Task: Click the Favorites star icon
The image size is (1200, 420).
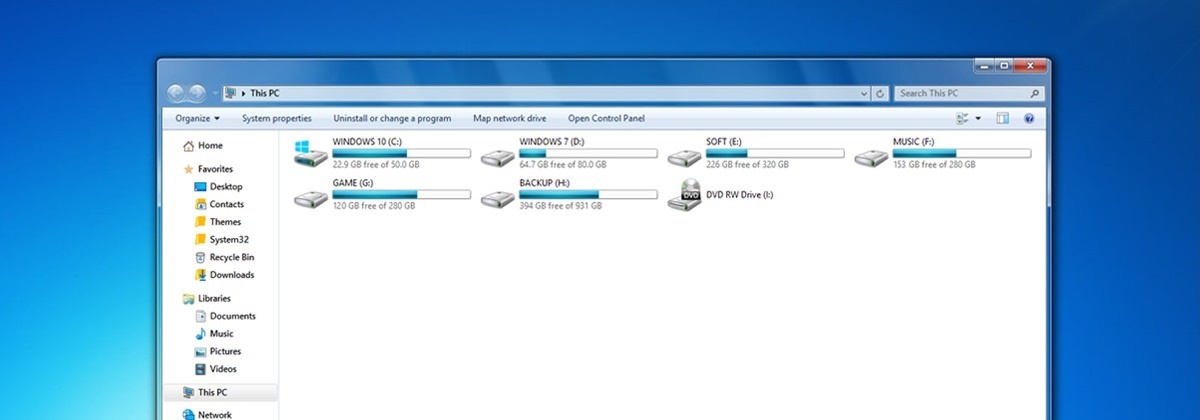Action: tap(188, 169)
